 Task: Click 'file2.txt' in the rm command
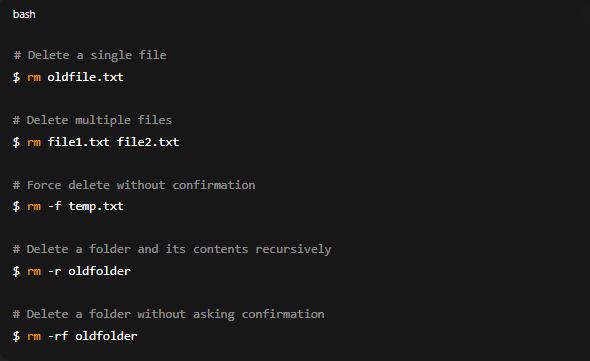[148, 142]
